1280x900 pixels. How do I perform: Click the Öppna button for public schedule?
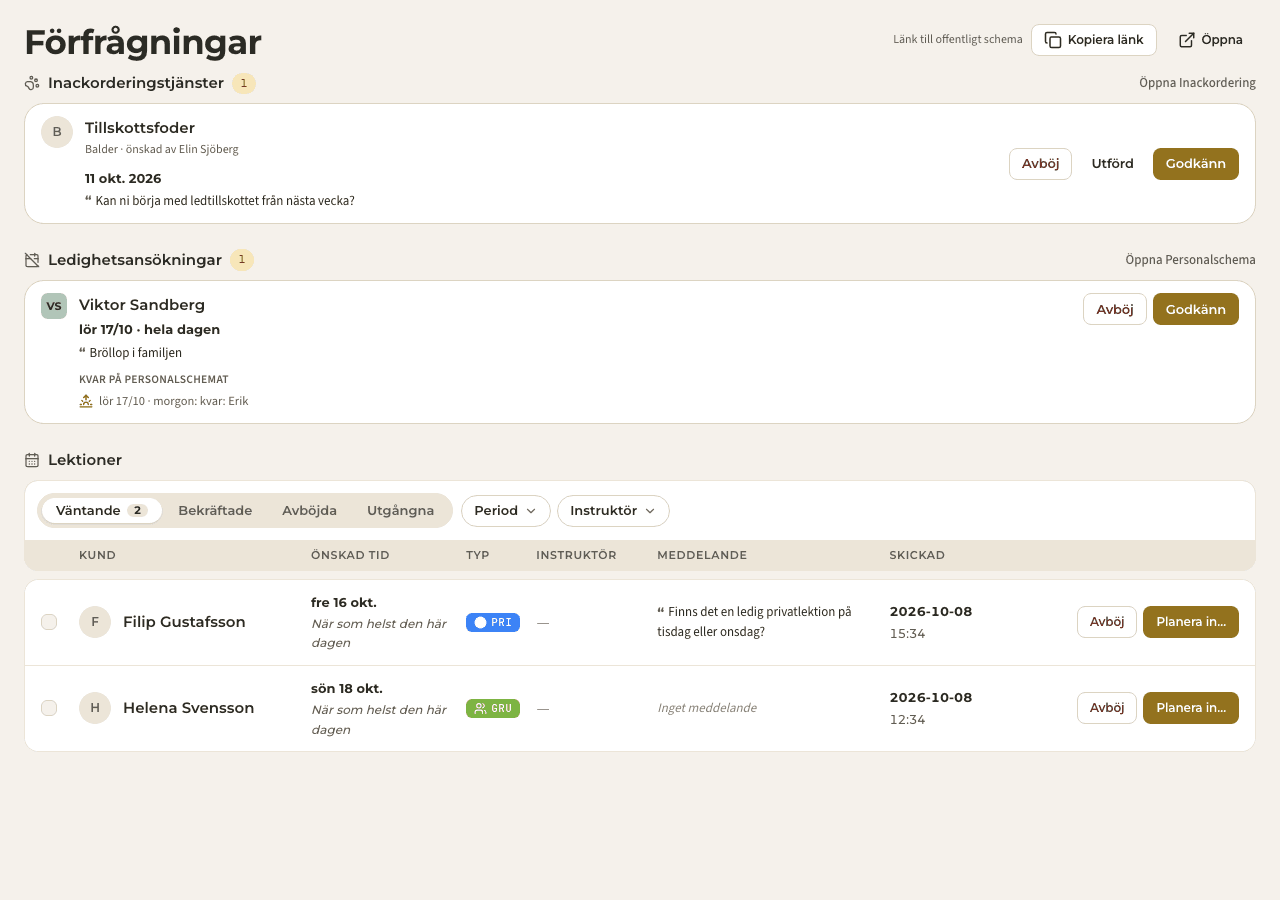(1211, 40)
